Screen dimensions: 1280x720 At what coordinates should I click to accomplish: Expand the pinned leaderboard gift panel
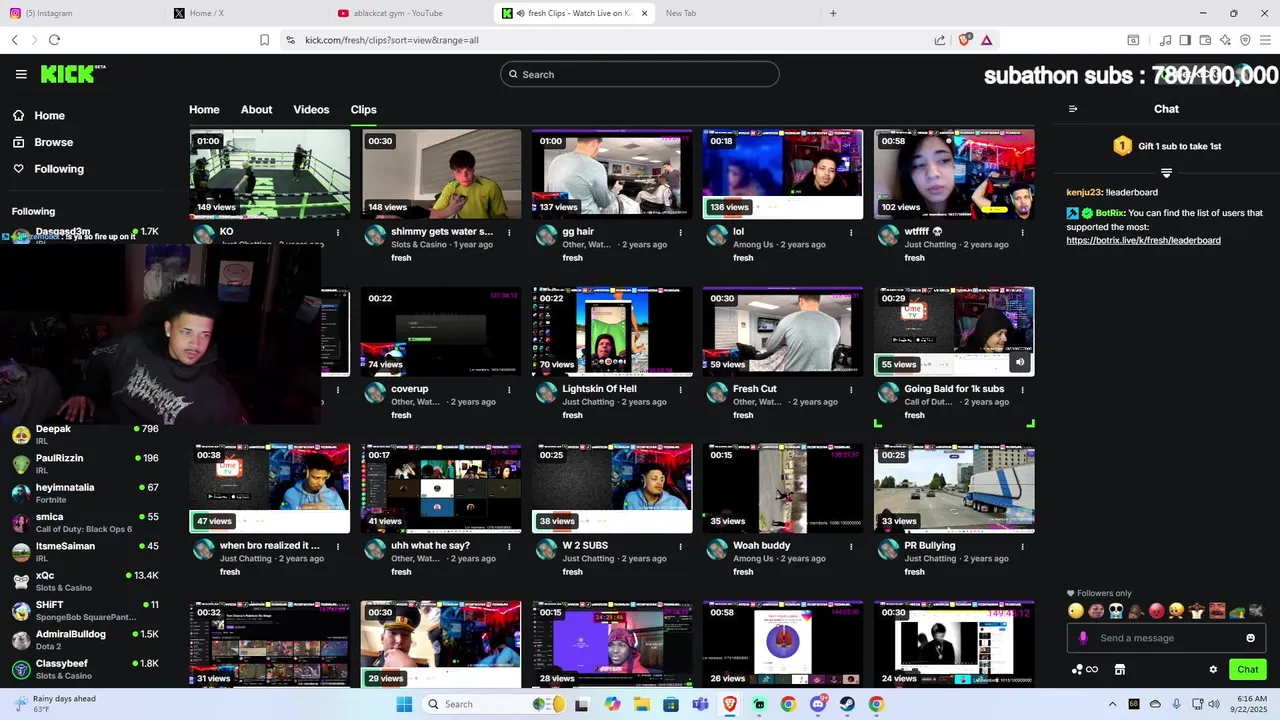click(1166, 173)
